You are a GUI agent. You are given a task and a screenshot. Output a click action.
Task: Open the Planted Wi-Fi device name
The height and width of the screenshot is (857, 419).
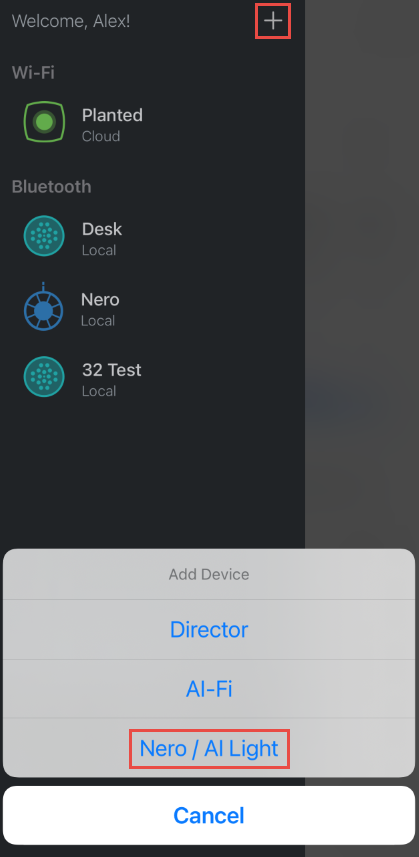coord(112,115)
